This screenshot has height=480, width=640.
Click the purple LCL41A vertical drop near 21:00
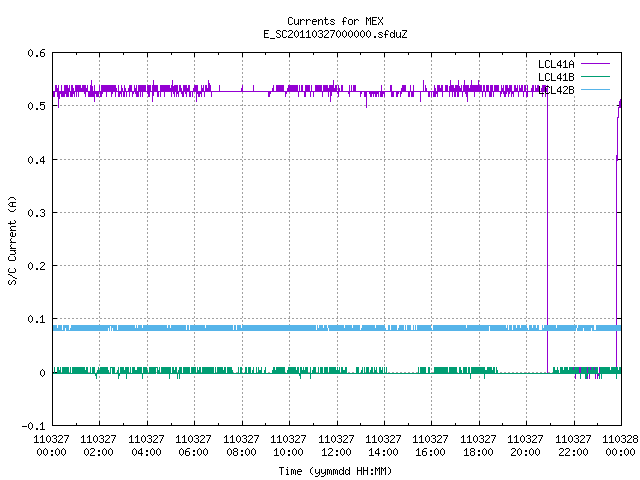pos(547,233)
